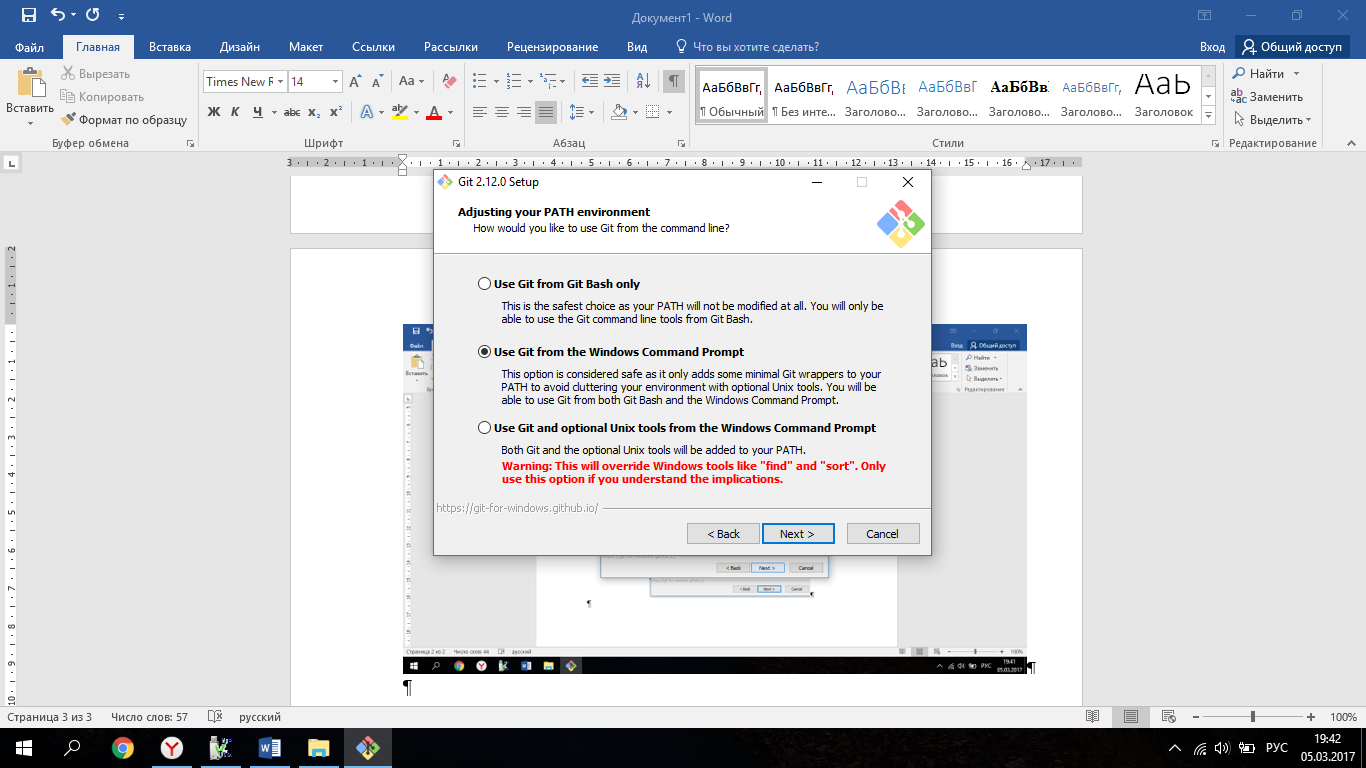Cancel the Git installation
This screenshot has height=768, width=1366.
tap(882, 534)
